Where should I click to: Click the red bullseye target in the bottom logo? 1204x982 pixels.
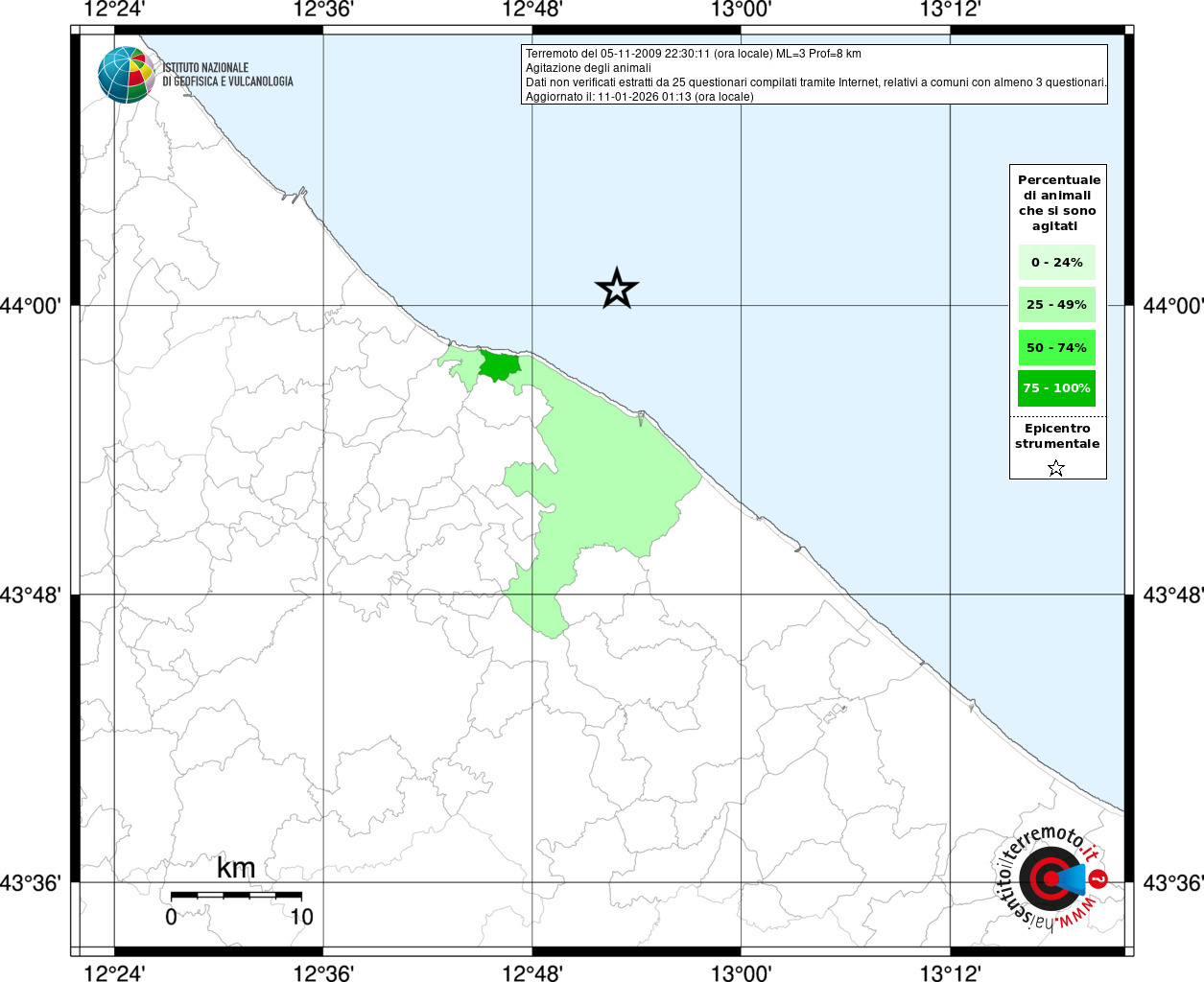point(1048,878)
